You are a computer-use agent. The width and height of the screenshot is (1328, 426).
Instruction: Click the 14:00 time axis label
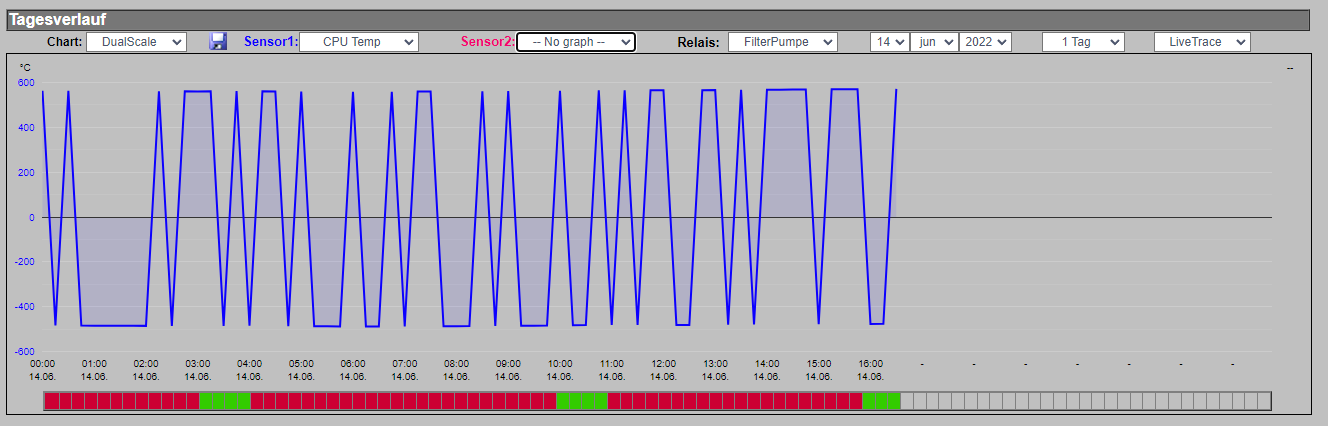point(767,364)
